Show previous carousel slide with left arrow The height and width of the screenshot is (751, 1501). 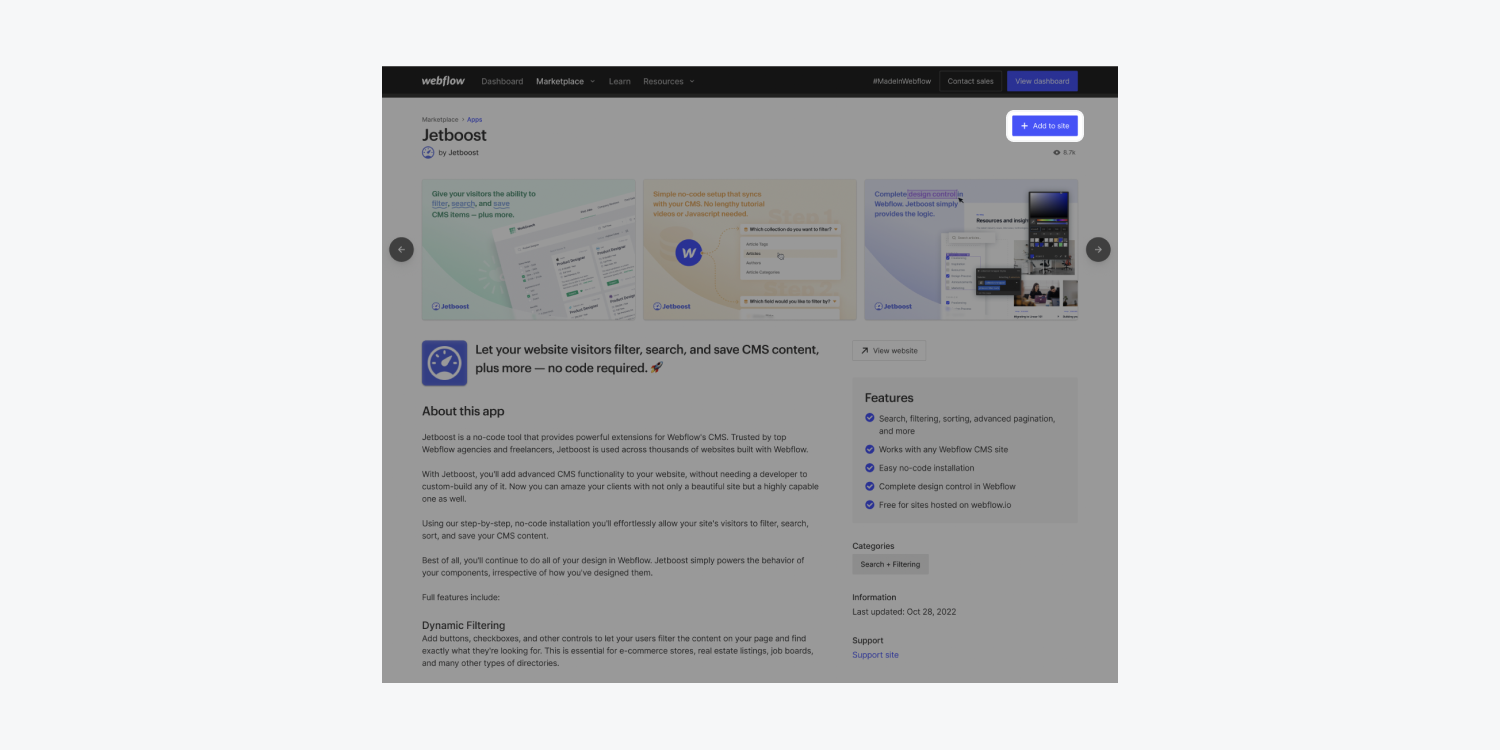[x=401, y=249]
